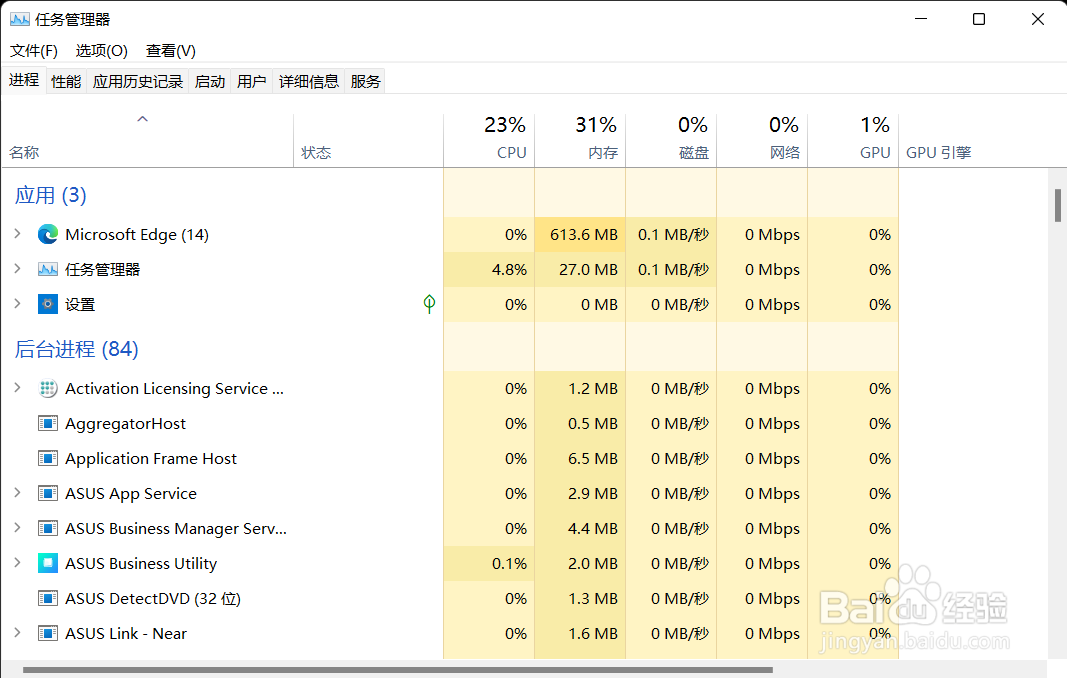1067x678 pixels.
Task: Click the green leaf status icon for 设置
Action: (429, 304)
